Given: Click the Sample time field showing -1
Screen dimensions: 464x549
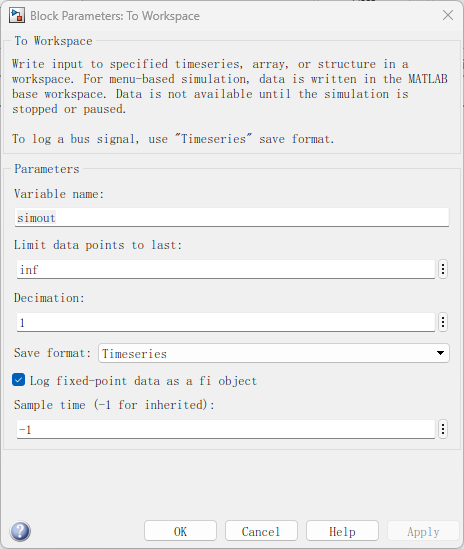Looking at the screenshot, I should pyautogui.click(x=226, y=429).
